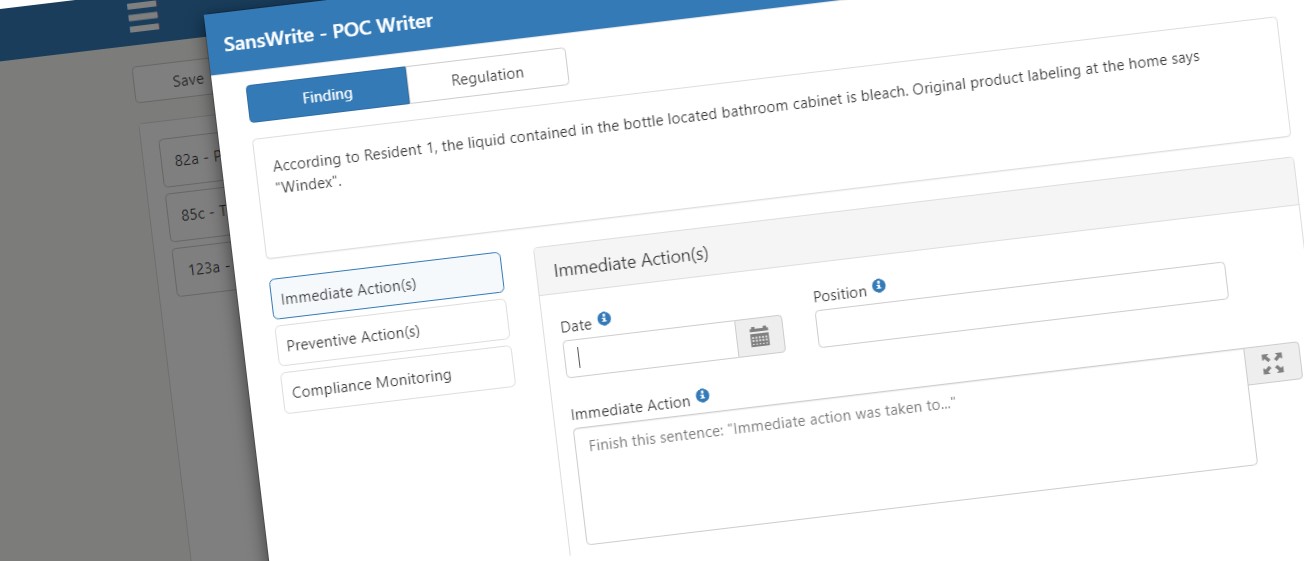Select the 123a violation item
The width and height of the screenshot is (1304, 561).
(x=196, y=269)
